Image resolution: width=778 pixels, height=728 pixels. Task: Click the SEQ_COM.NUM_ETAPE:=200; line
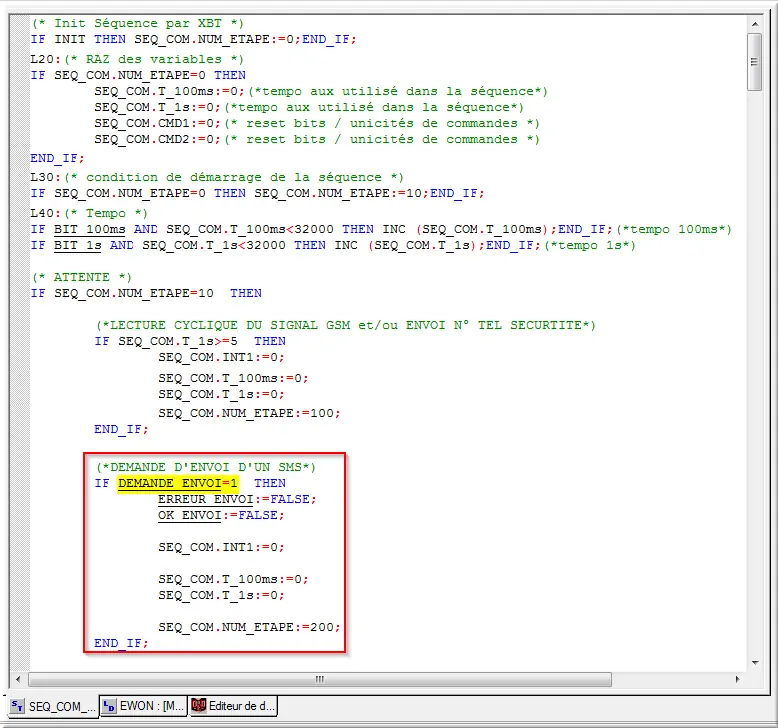pos(249,627)
